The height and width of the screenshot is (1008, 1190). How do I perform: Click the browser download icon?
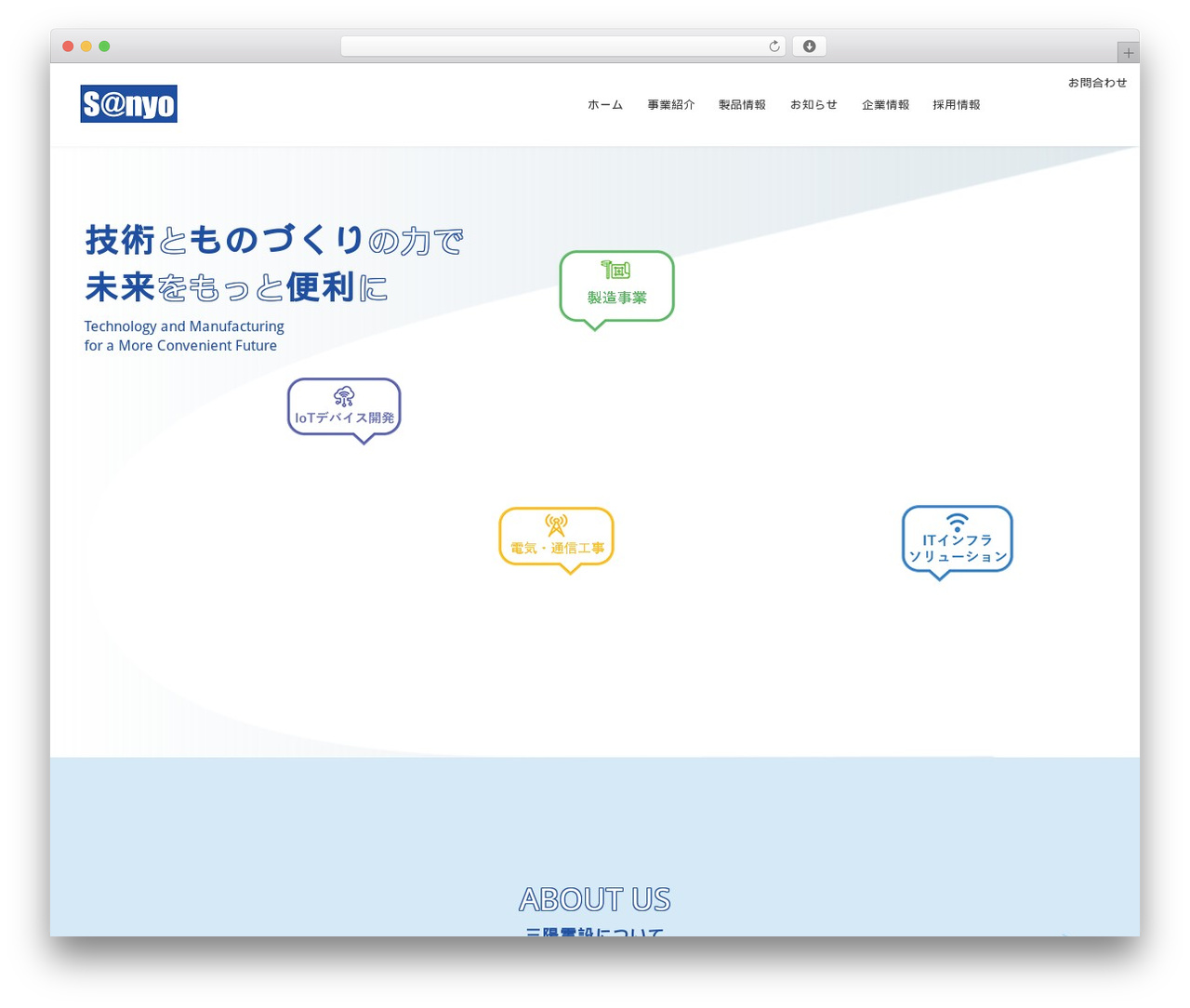point(809,46)
